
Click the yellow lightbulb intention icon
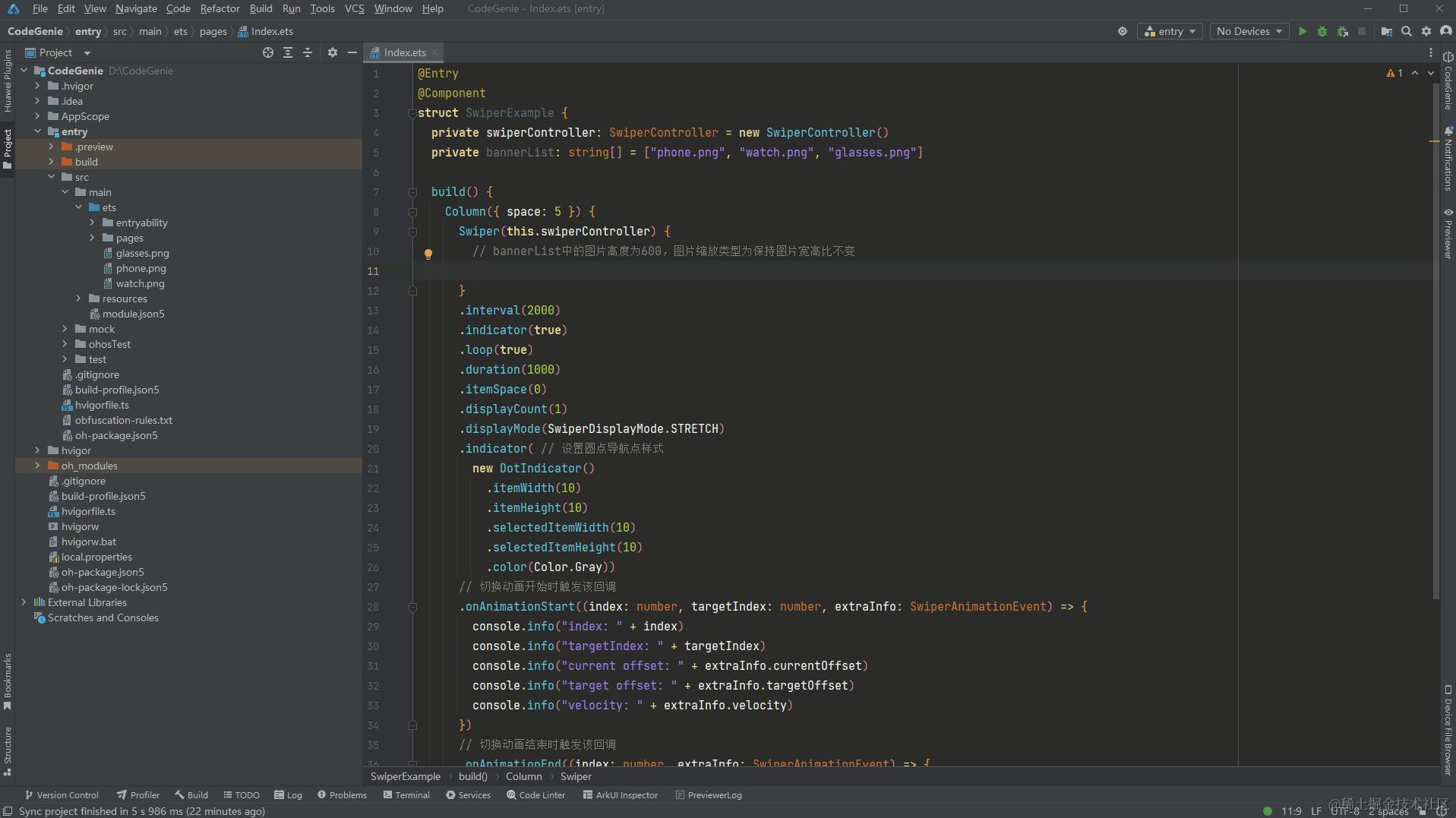pyautogui.click(x=428, y=254)
